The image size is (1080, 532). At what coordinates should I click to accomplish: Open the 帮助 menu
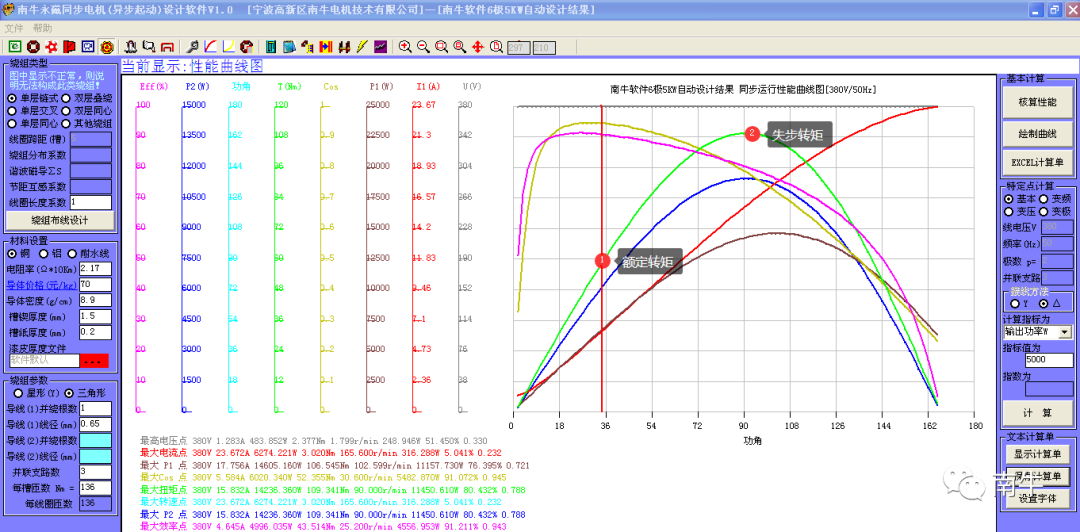(x=43, y=28)
